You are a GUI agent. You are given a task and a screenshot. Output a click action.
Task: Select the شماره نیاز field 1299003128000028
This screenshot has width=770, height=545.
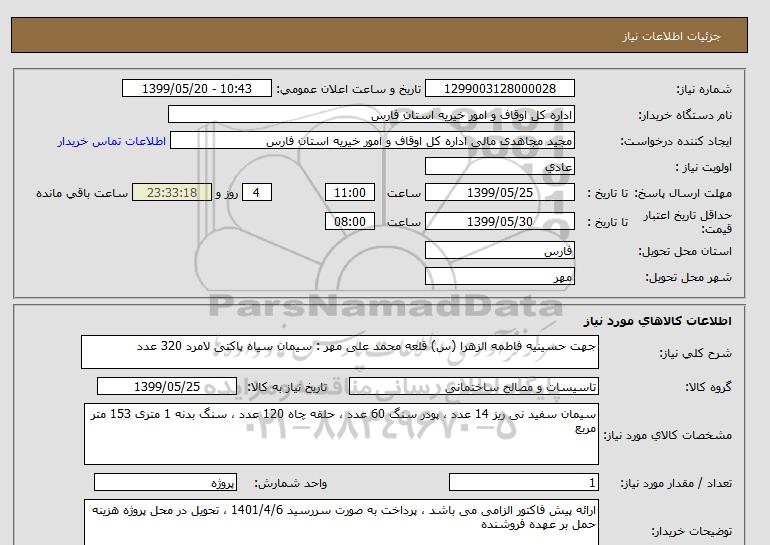coord(499,89)
